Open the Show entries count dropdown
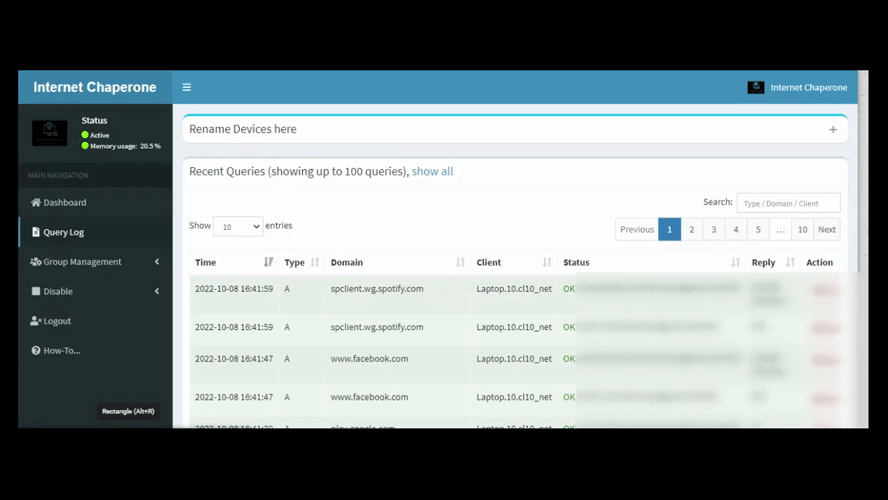 click(x=238, y=227)
